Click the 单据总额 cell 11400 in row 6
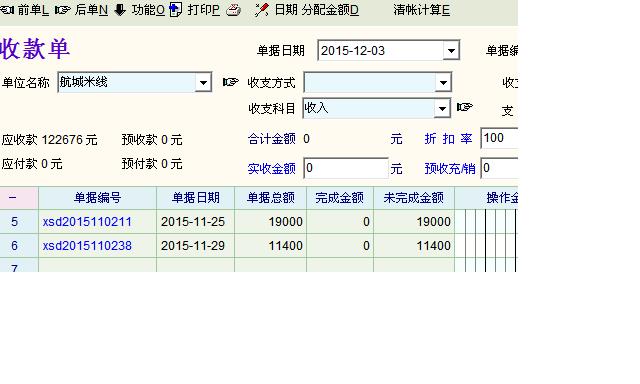Image resolution: width=640 pixels, height=384 pixels. click(x=271, y=246)
